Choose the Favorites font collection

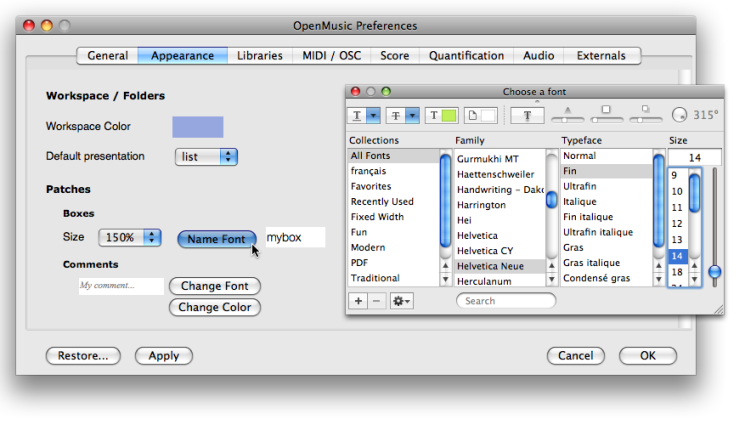coord(371,186)
